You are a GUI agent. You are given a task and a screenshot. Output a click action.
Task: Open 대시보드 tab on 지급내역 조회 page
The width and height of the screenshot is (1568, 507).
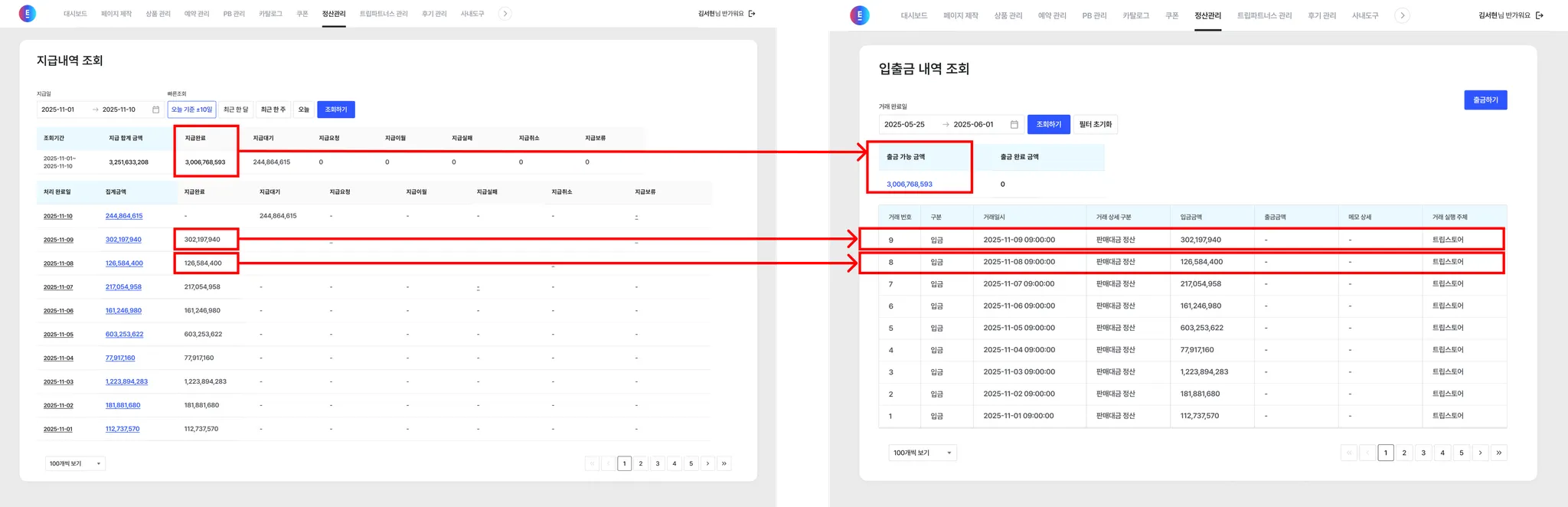tap(75, 14)
